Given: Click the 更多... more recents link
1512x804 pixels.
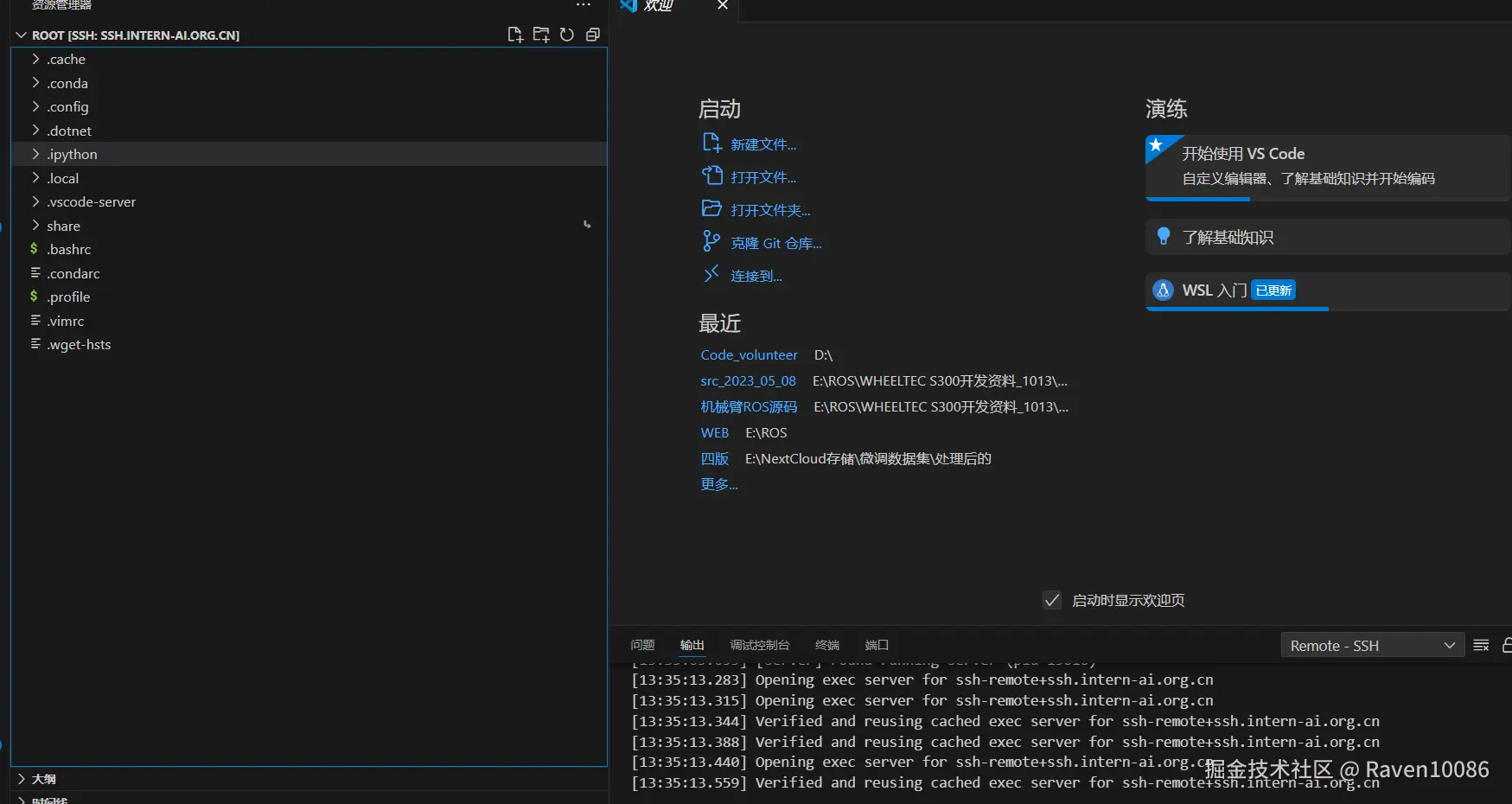Looking at the screenshot, I should tap(718, 484).
